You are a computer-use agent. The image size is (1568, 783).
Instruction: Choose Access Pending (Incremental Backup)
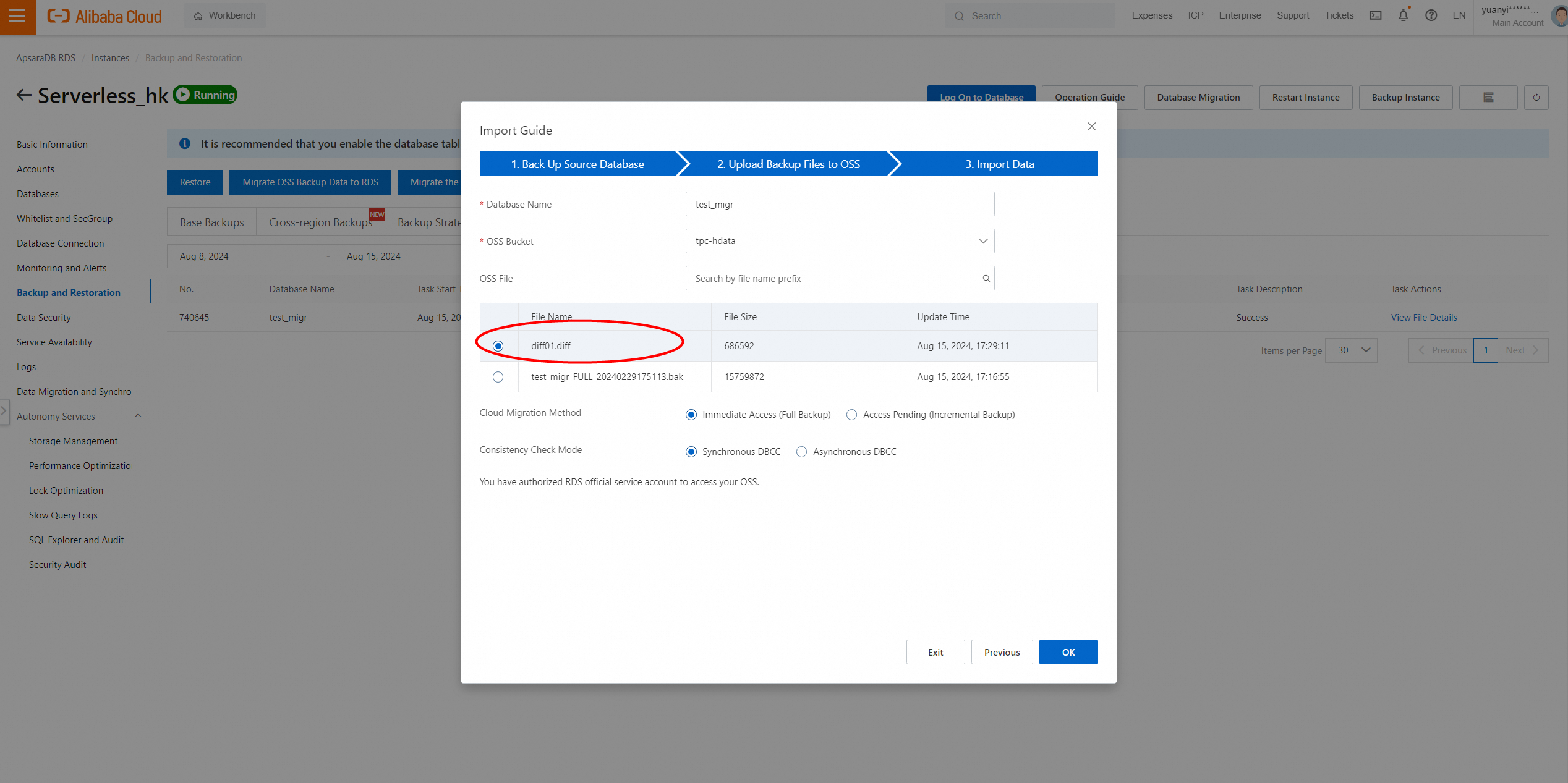[851, 415]
